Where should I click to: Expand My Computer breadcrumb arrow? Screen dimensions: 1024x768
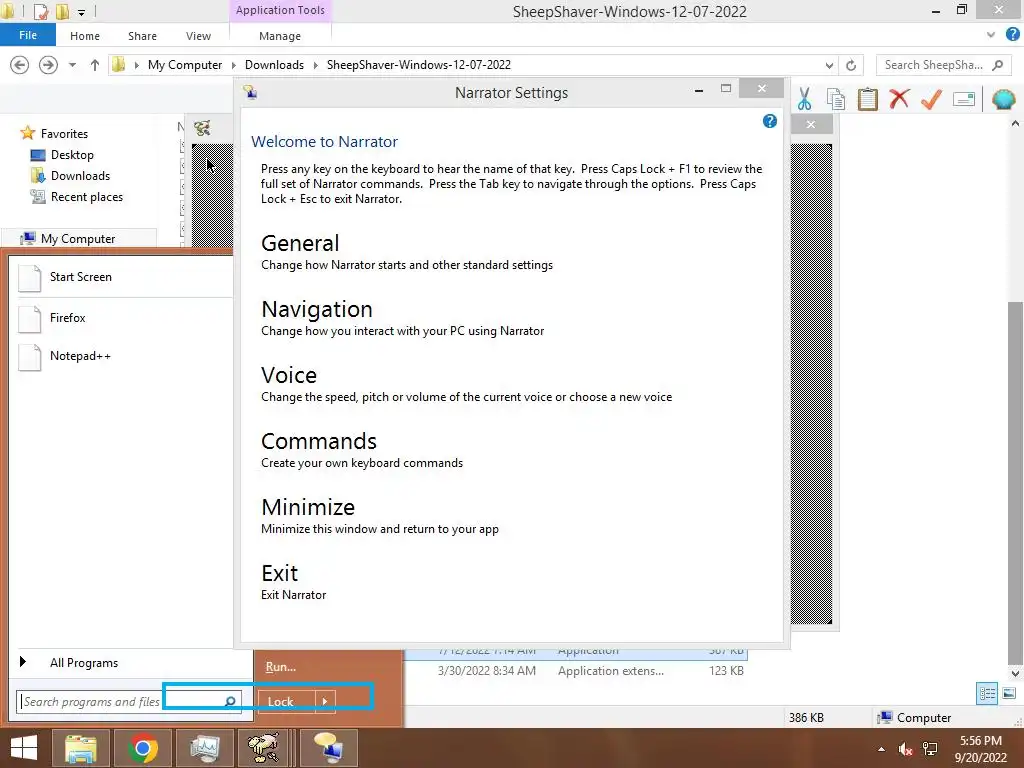[x=234, y=65]
